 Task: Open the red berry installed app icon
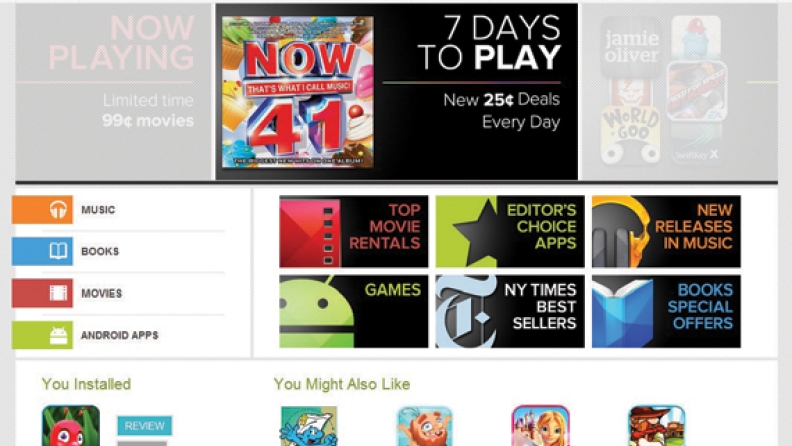(71, 425)
